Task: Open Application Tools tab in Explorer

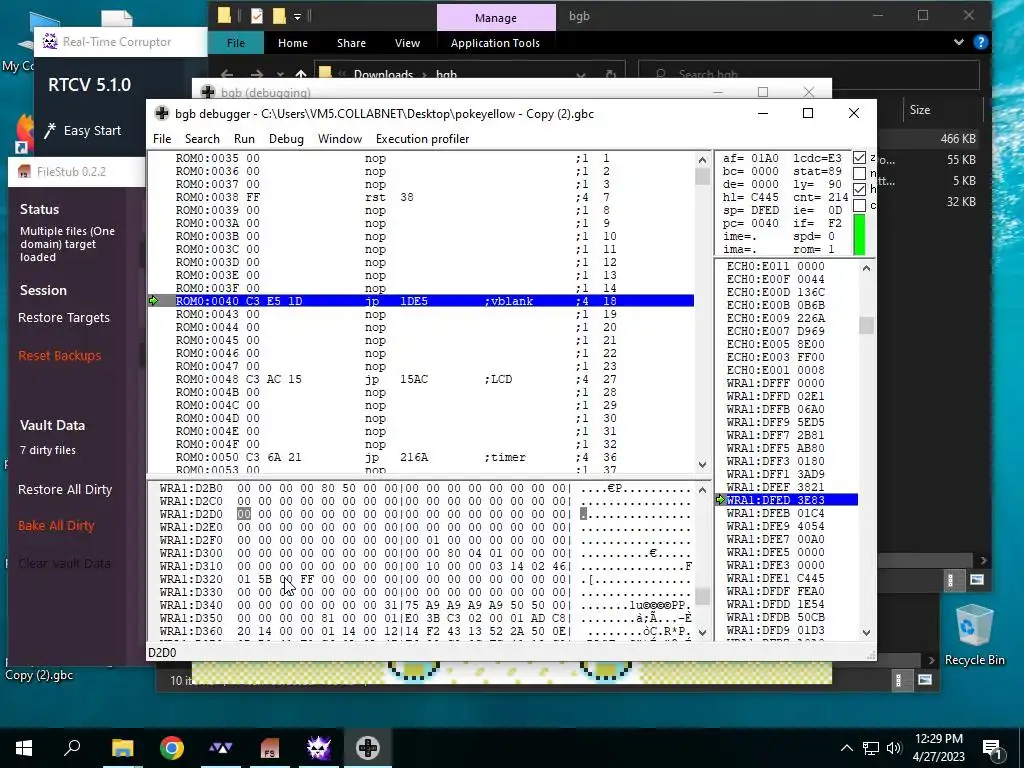Action: tap(495, 42)
